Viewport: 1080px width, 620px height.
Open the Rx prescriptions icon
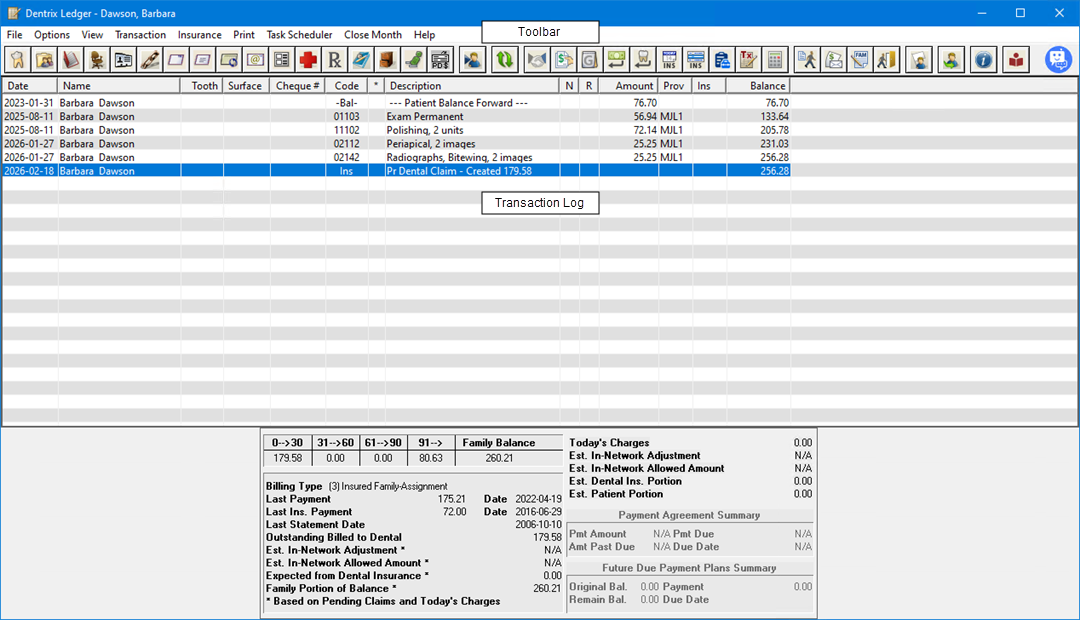click(x=335, y=60)
